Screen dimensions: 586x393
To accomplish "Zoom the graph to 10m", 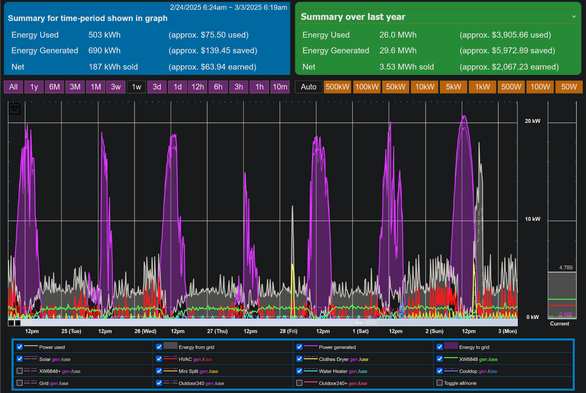I will pyautogui.click(x=280, y=87).
